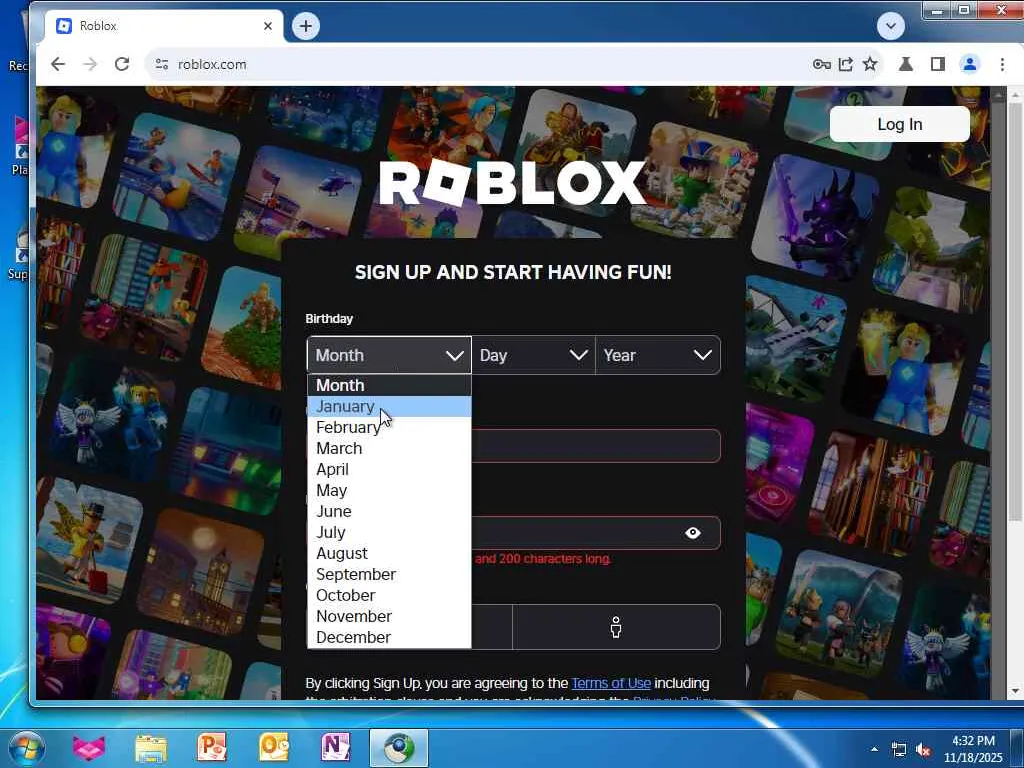Select September from the month list
The image size is (1024, 768).
[389, 574]
